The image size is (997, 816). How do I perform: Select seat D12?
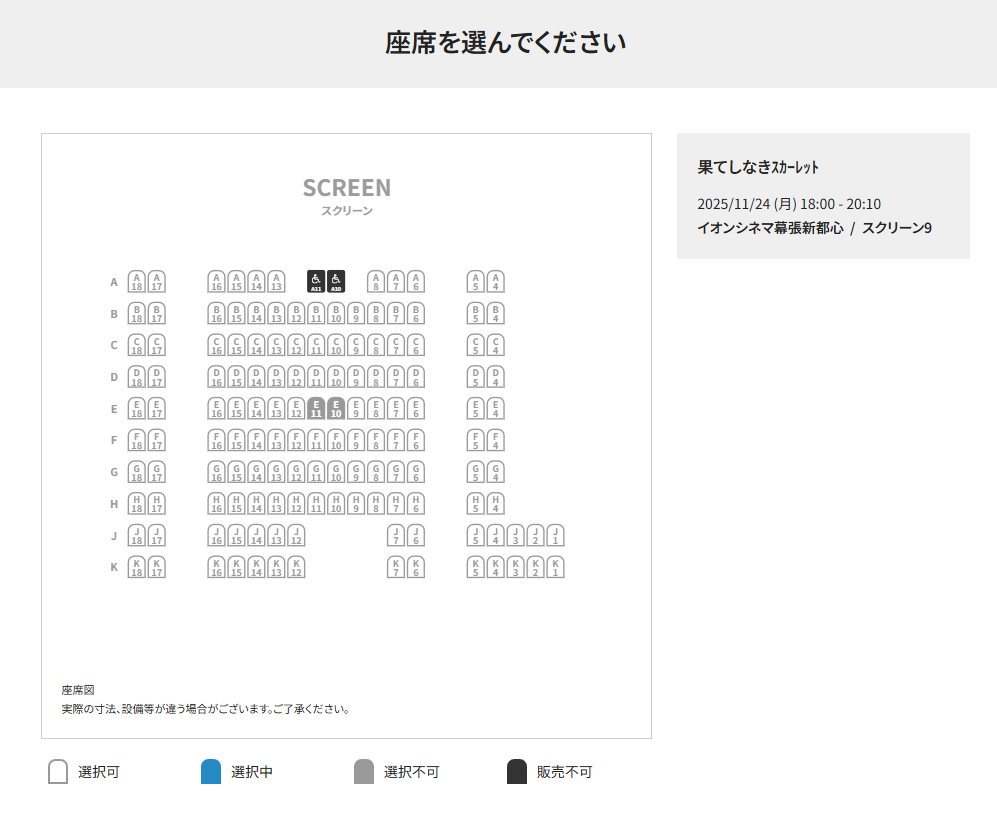[x=296, y=377]
